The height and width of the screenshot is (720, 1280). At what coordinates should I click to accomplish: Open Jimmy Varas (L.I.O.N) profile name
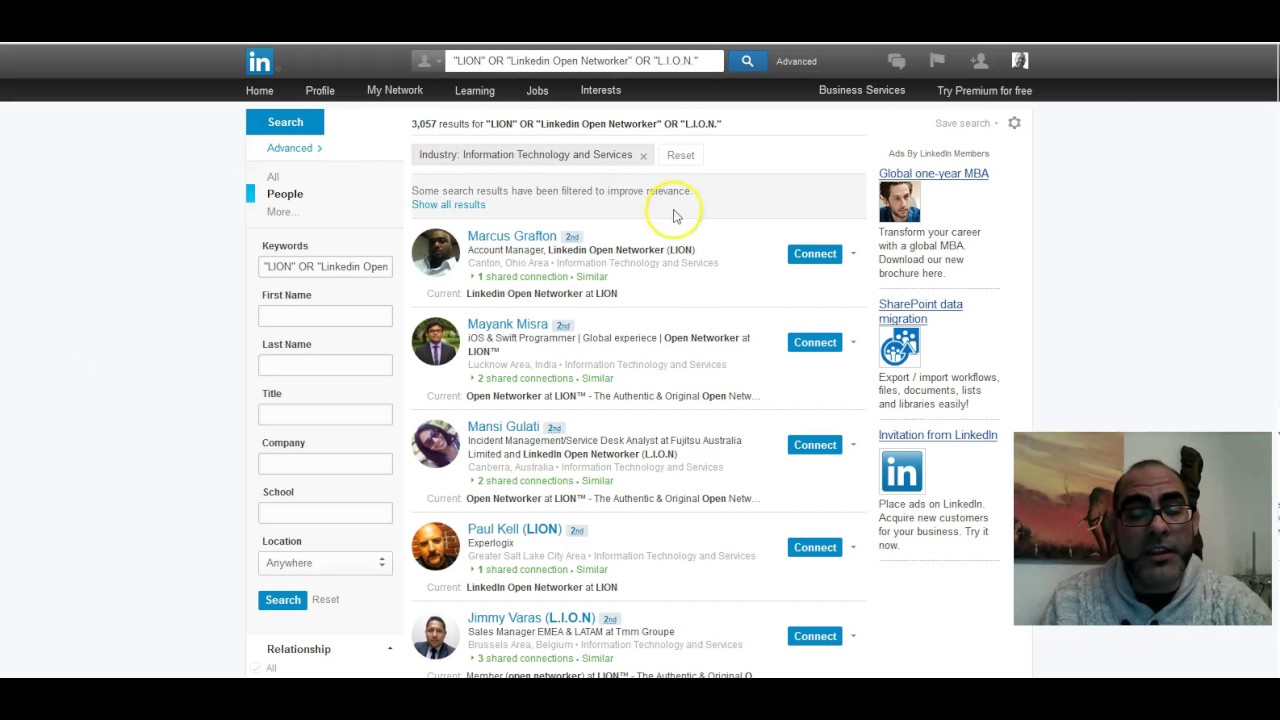click(x=531, y=618)
